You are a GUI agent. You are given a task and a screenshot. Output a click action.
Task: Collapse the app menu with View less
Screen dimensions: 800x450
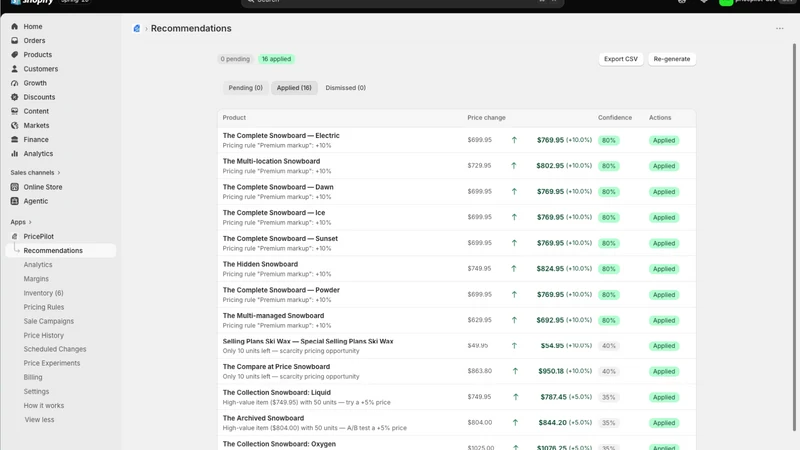click(39, 419)
